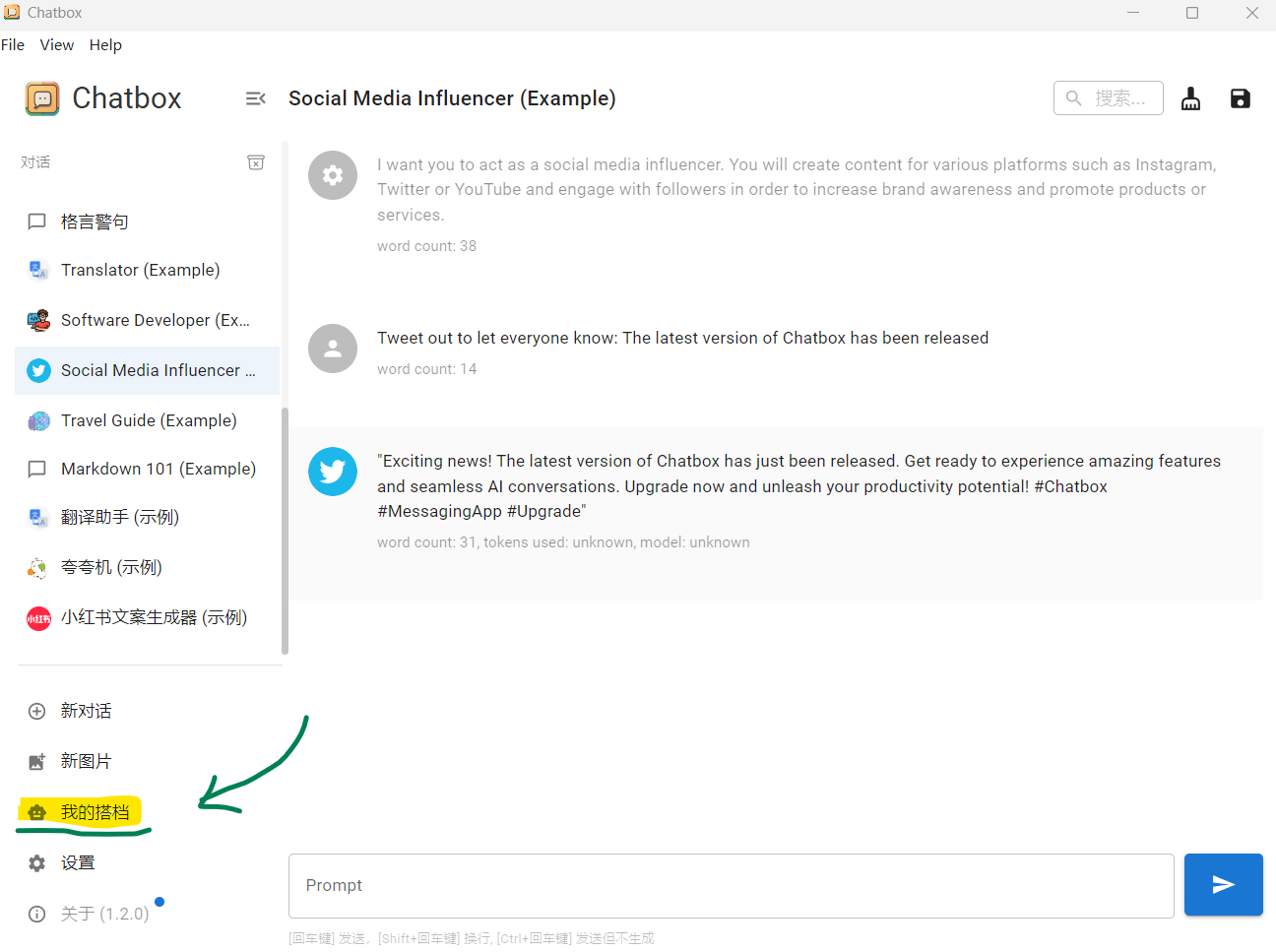Click the conversation list scrollbar
Screen dimensions: 1276x952
click(x=285, y=532)
